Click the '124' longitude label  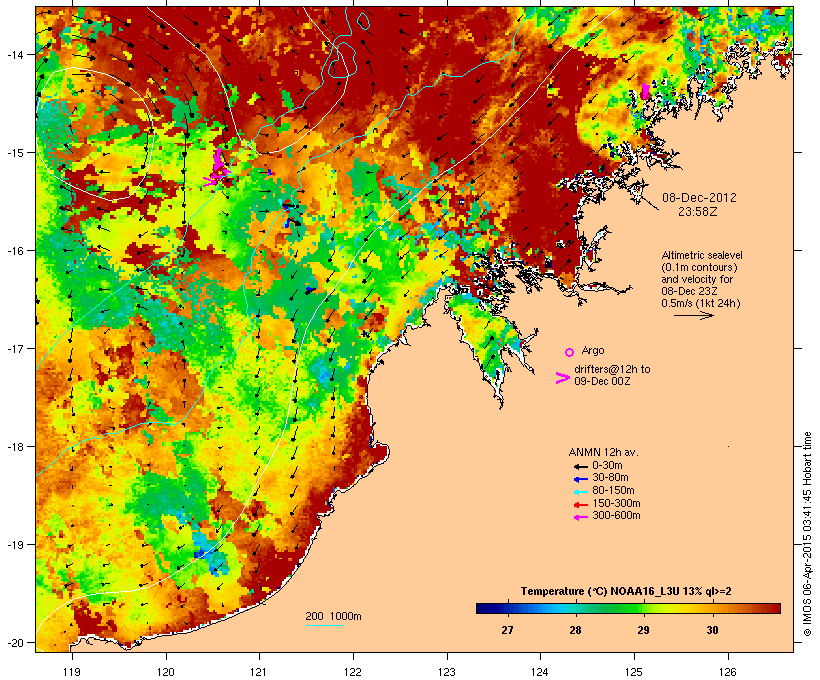tap(540, 672)
